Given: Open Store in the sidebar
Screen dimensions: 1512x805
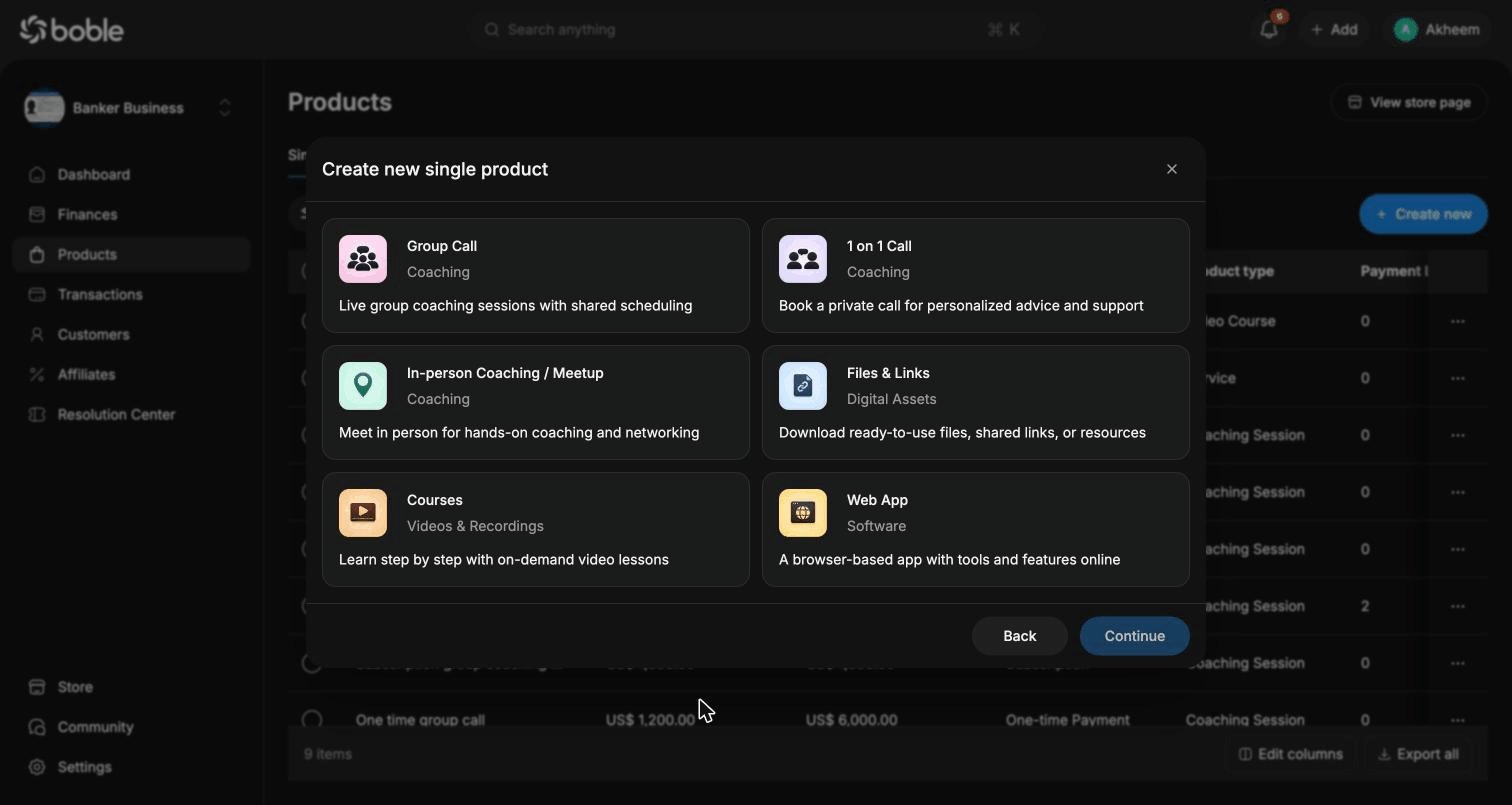Looking at the screenshot, I should click(131, 687).
